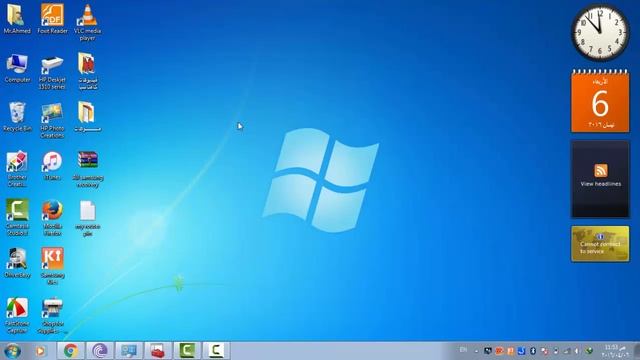Launch Foxit Reader from the desktop
Screen dimensions: 640x360
pyautogui.click(x=52, y=19)
